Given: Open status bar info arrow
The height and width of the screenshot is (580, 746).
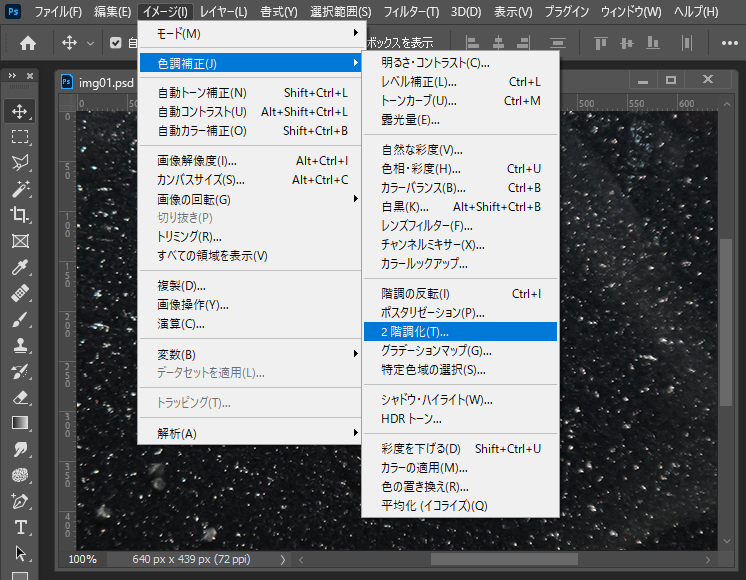Looking at the screenshot, I should point(283,560).
